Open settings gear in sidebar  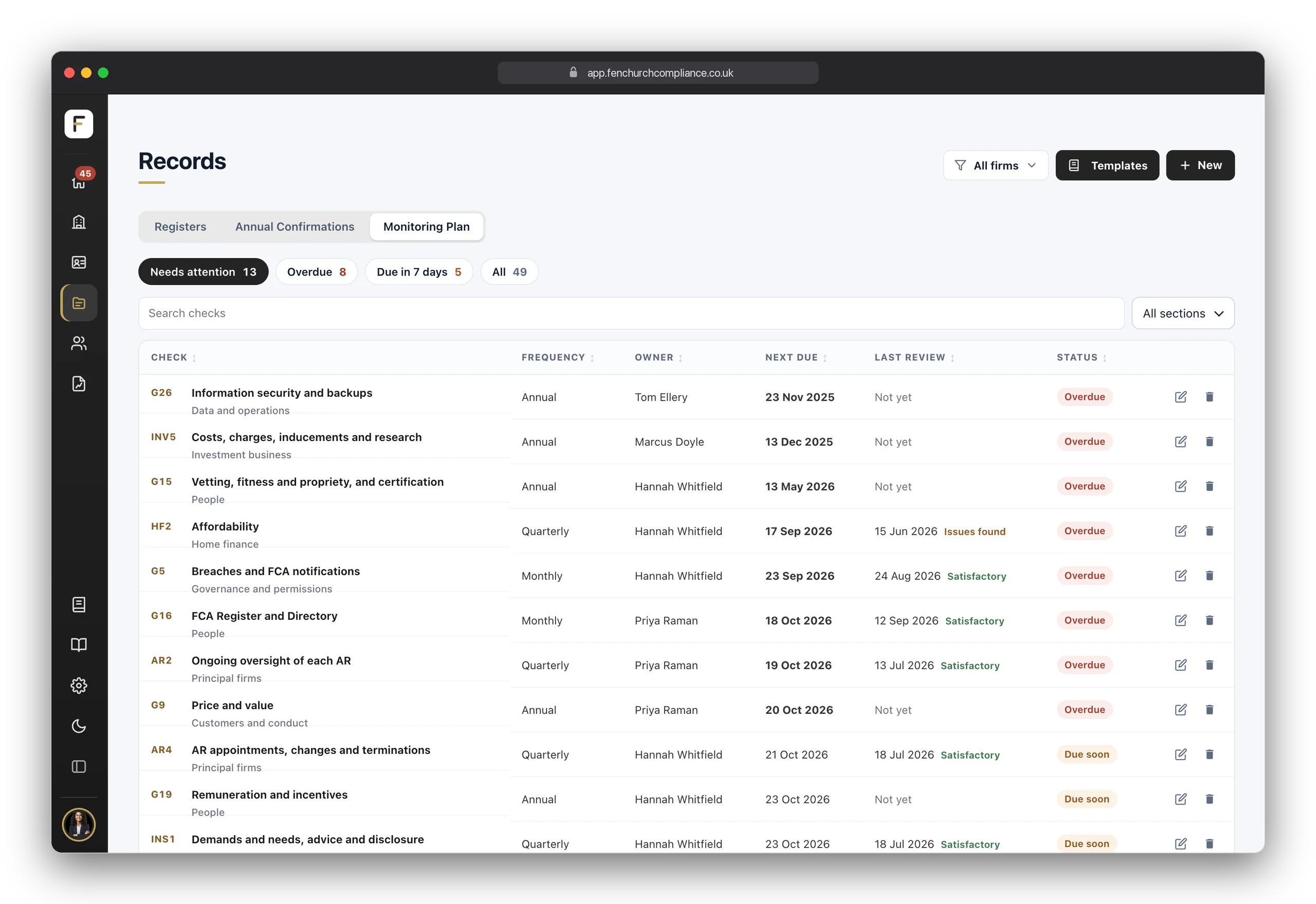(79, 686)
